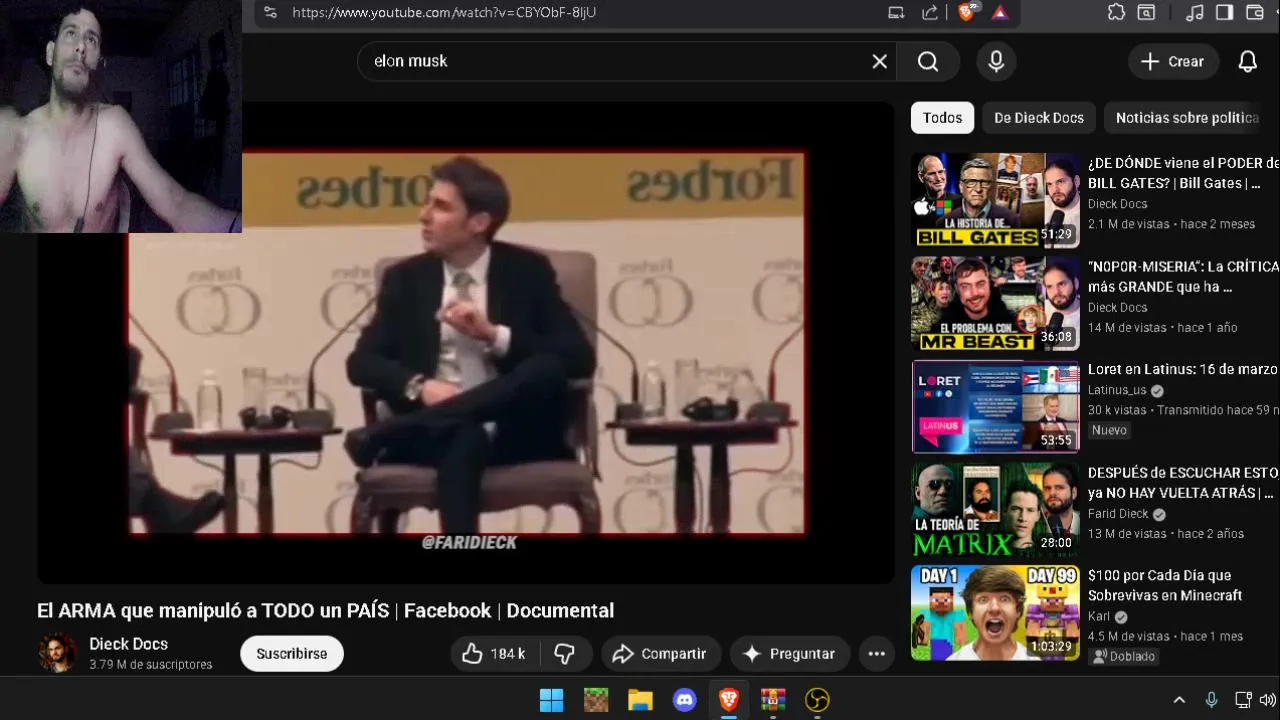Open the Loret en Latinus video thumbnail
Image resolution: width=1280 pixels, height=720 pixels.
(996, 407)
